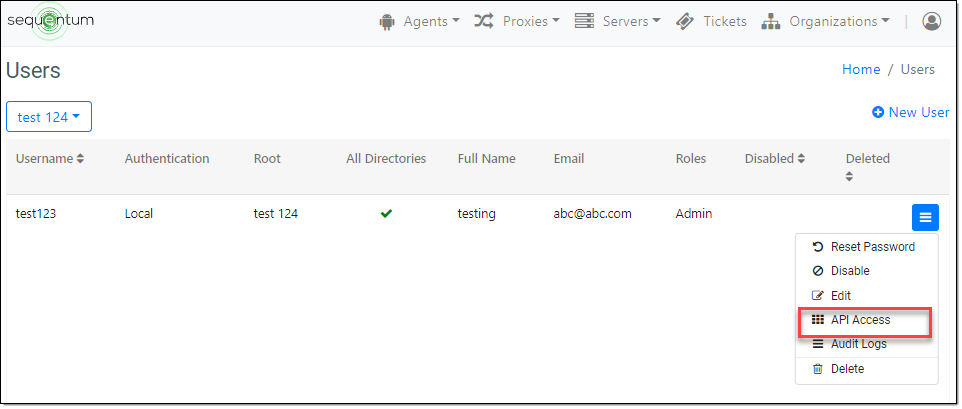
Task: Expand the Agents dropdown menu
Action: [420, 21]
